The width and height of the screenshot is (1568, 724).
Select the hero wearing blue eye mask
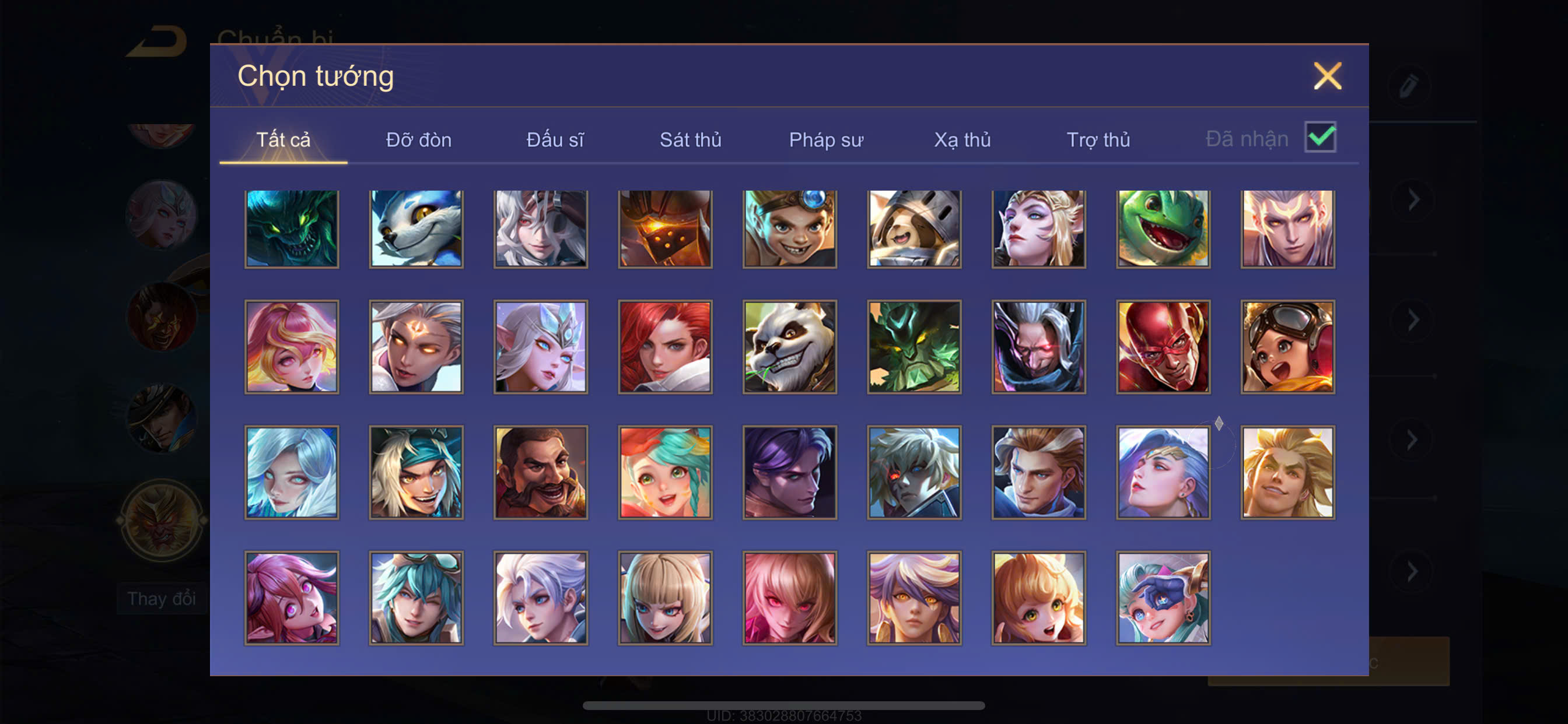1163,598
